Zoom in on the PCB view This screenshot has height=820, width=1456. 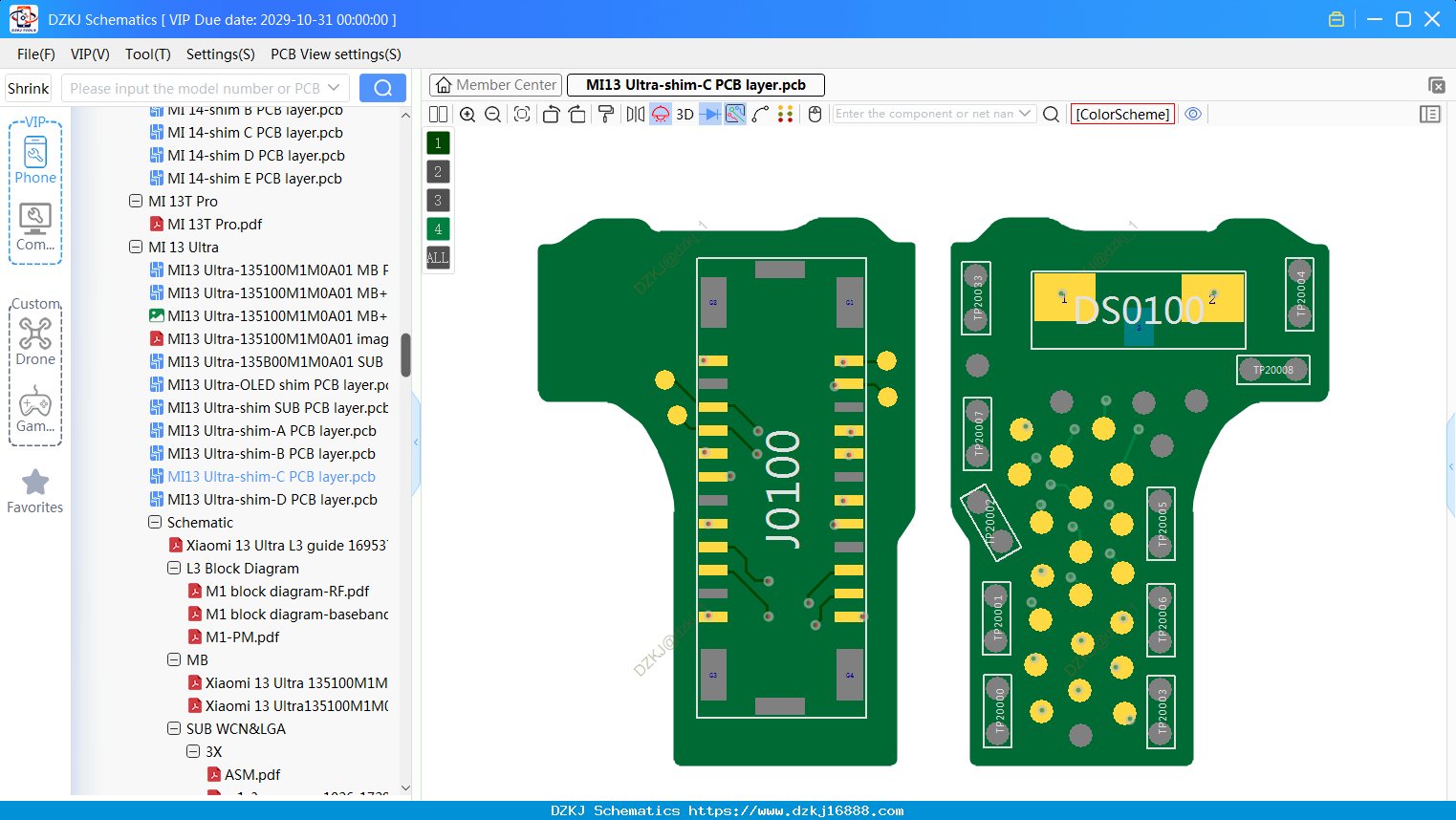(467, 115)
